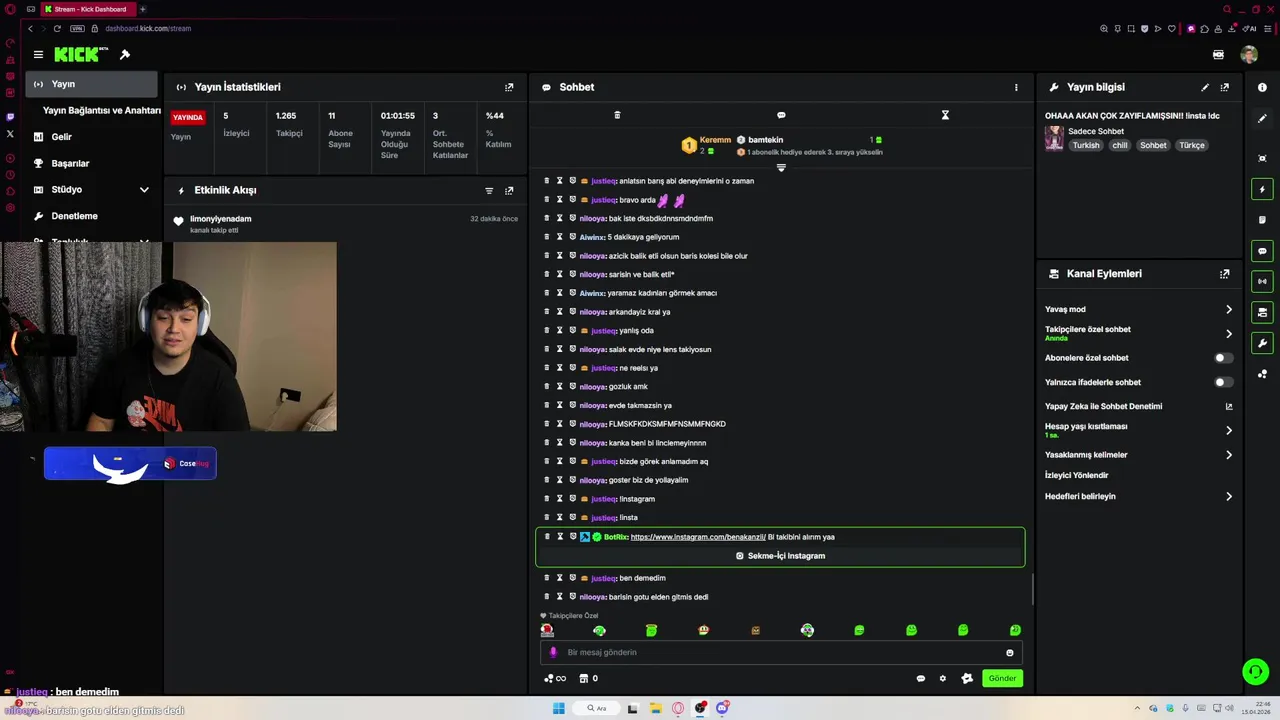Open the emoji picker in the message field
Image resolution: width=1280 pixels, height=720 pixels.
1009,653
